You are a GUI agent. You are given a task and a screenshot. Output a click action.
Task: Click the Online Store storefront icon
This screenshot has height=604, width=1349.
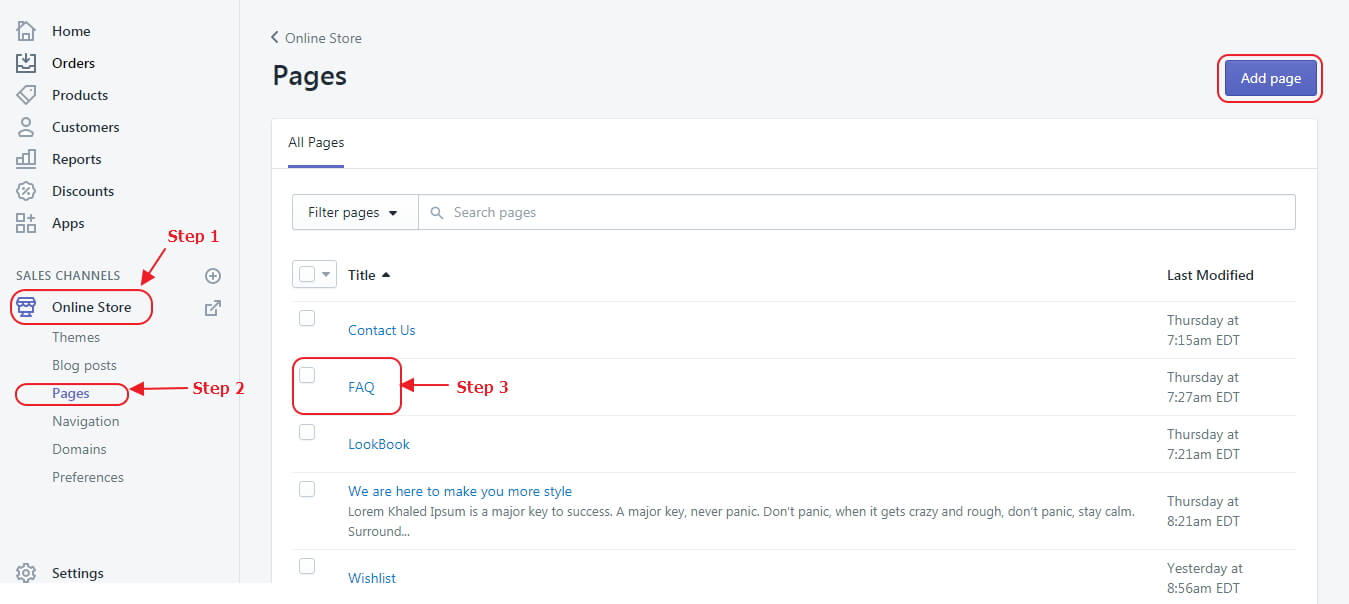(x=27, y=307)
